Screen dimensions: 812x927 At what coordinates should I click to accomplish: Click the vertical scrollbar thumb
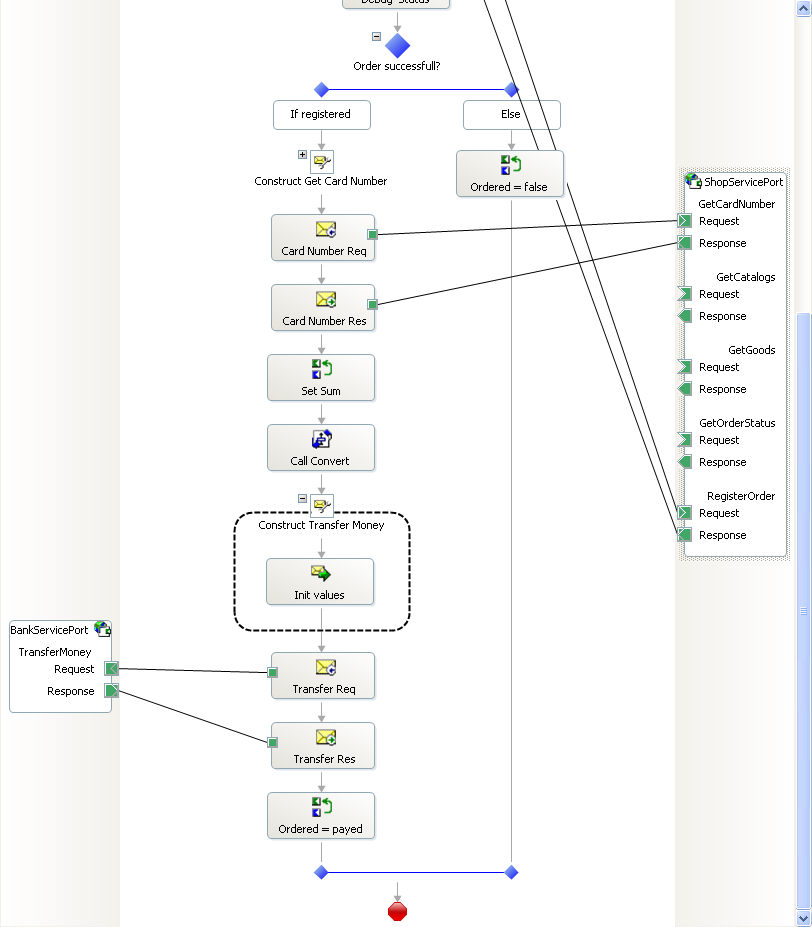804,611
